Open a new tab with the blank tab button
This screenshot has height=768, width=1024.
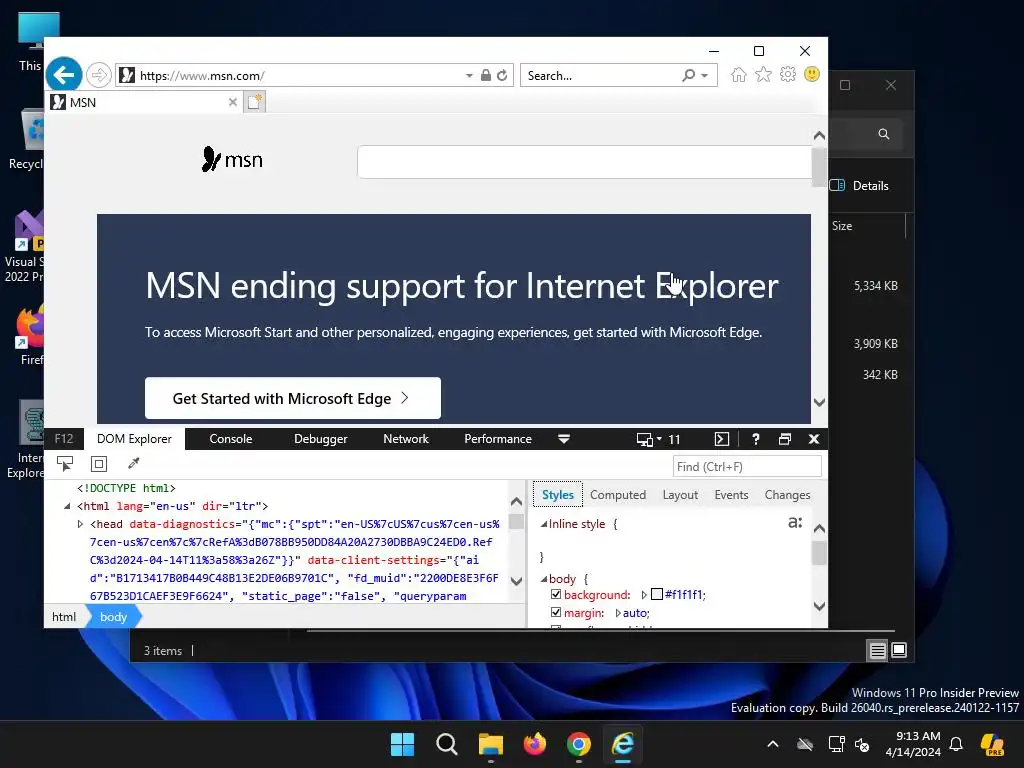[x=255, y=102]
